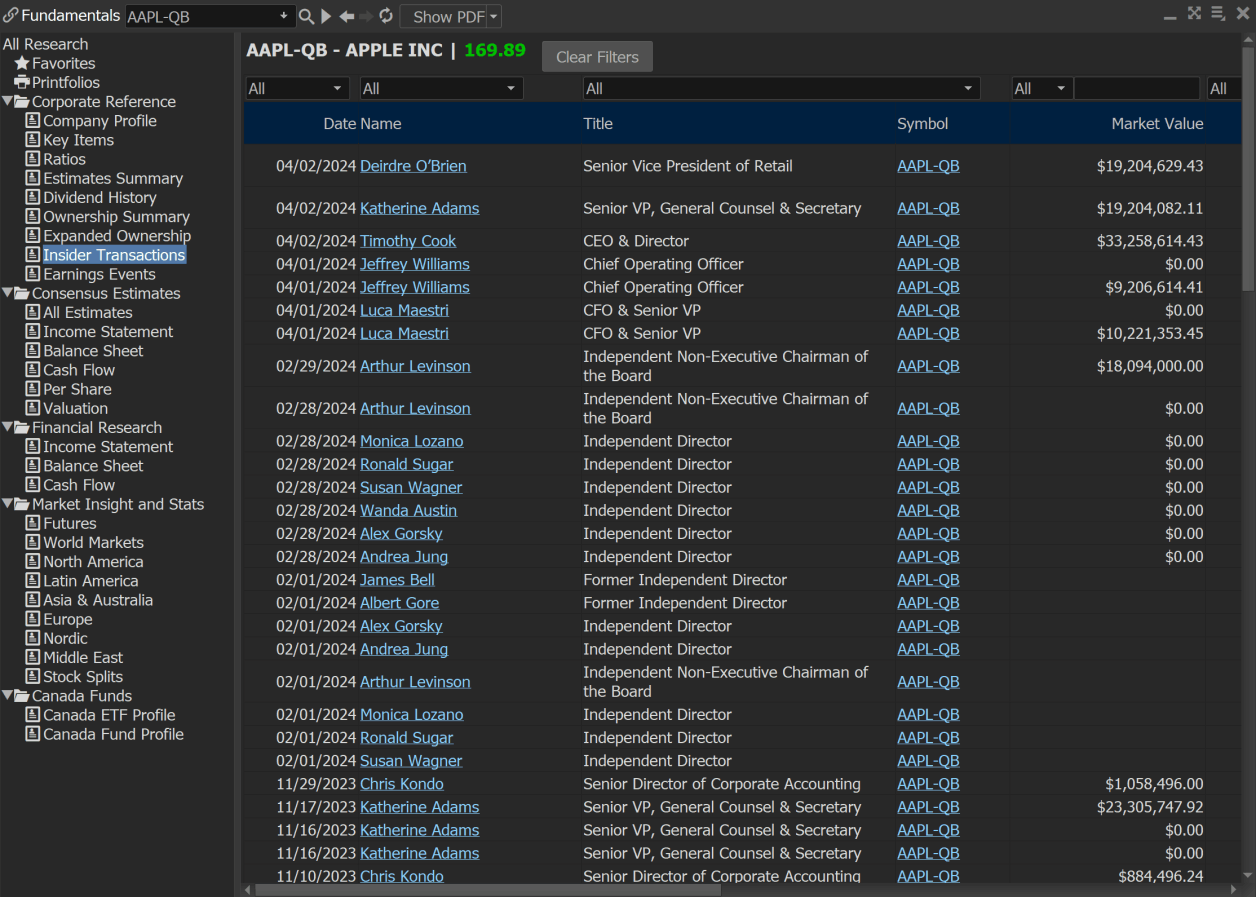Sort by the Date column header
The width and height of the screenshot is (1256, 897).
340,124
